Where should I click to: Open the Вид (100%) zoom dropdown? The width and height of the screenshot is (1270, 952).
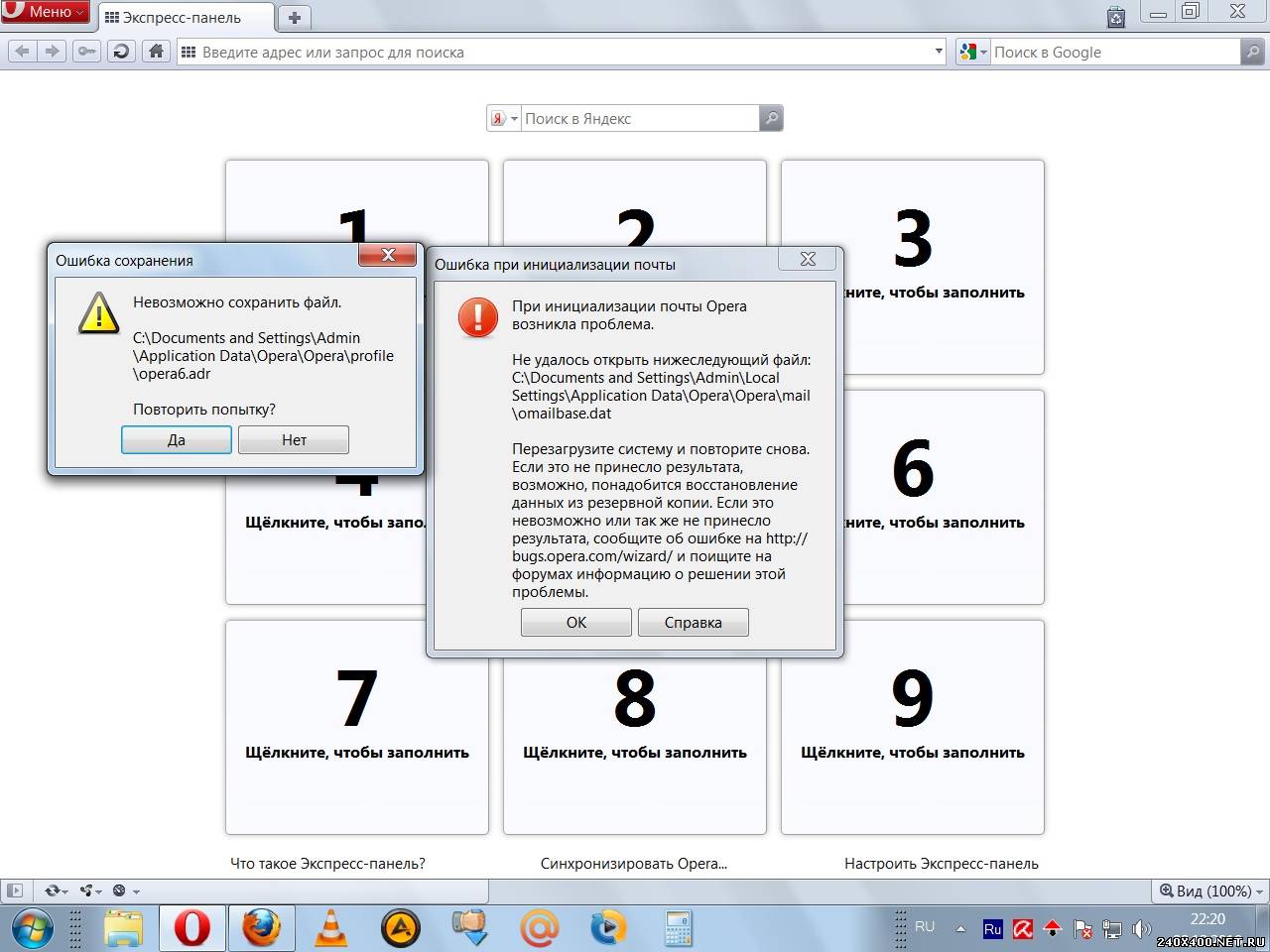1210,891
